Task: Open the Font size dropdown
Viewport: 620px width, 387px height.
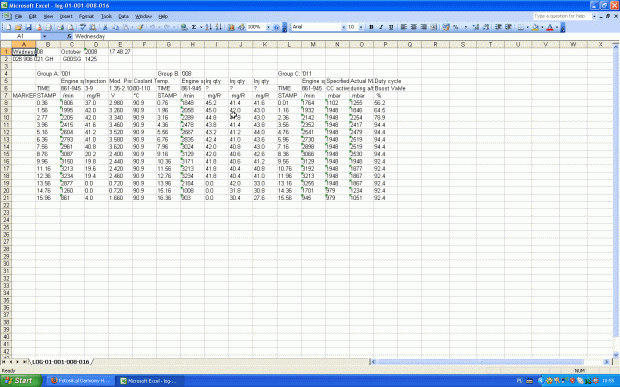Action: (x=361, y=27)
